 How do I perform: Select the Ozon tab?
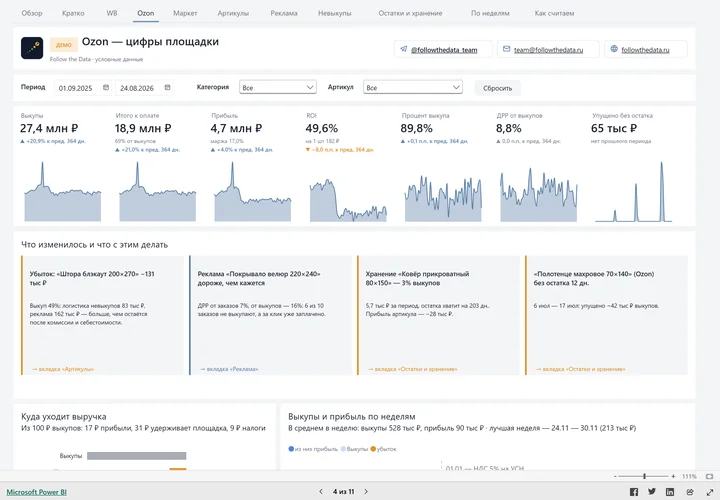coord(146,13)
